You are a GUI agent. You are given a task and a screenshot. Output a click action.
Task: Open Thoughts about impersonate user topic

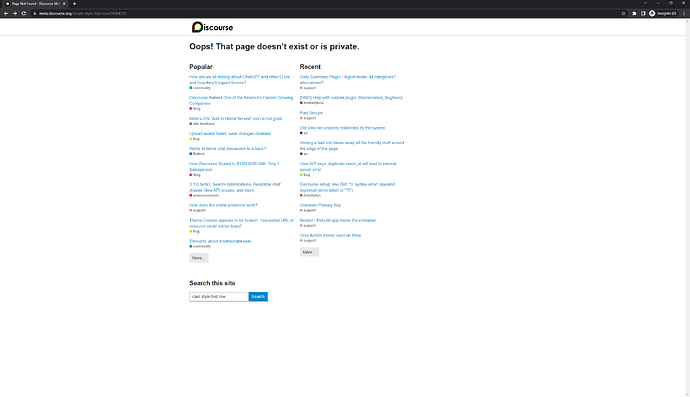pyautogui.click(x=220, y=241)
